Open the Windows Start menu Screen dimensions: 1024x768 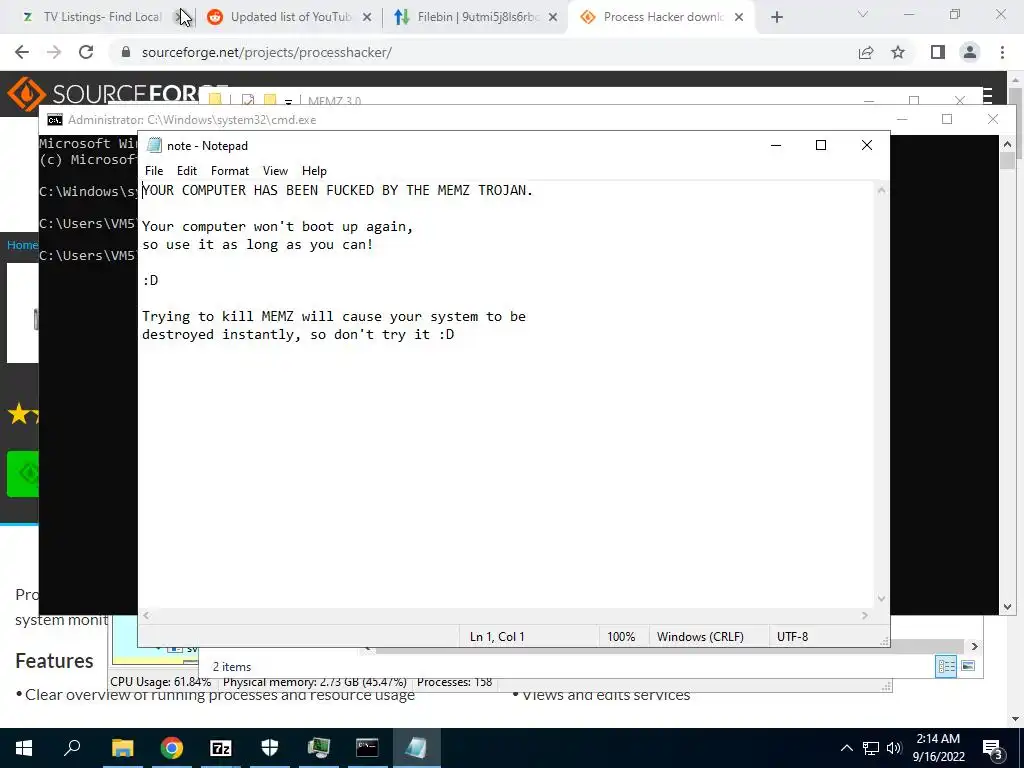24,748
